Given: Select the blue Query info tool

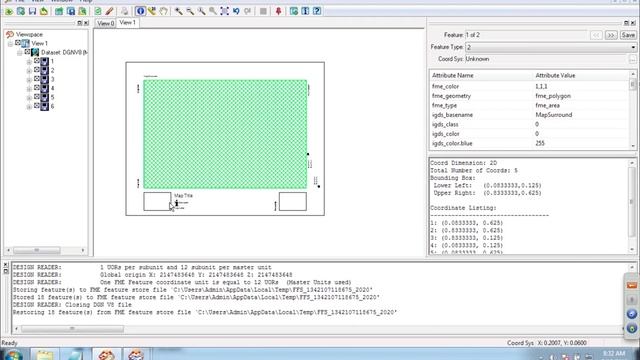Looking at the screenshot, I should pos(141,11).
